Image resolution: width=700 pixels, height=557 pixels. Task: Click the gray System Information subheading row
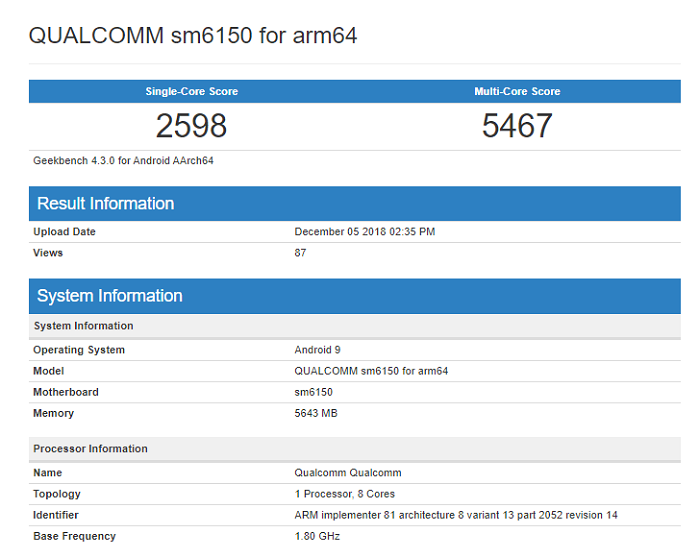click(x=355, y=326)
